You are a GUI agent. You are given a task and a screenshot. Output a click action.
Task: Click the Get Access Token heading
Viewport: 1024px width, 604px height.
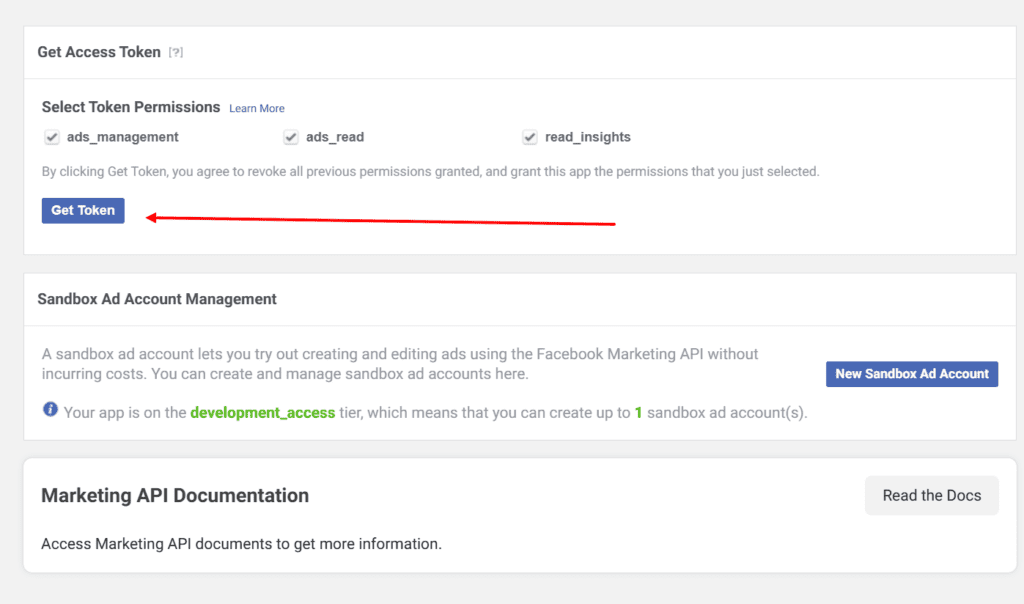point(99,52)
